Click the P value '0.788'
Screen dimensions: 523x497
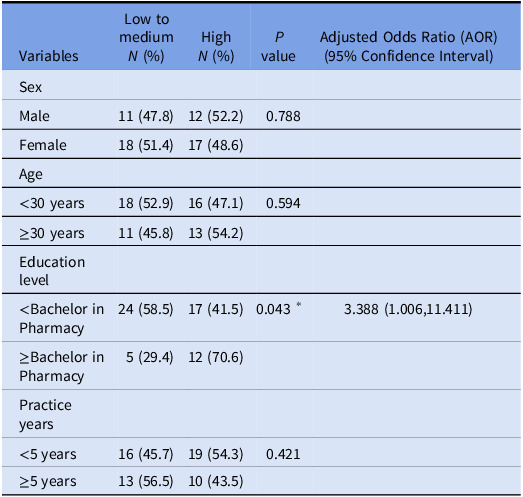click(x=283, y=116)
